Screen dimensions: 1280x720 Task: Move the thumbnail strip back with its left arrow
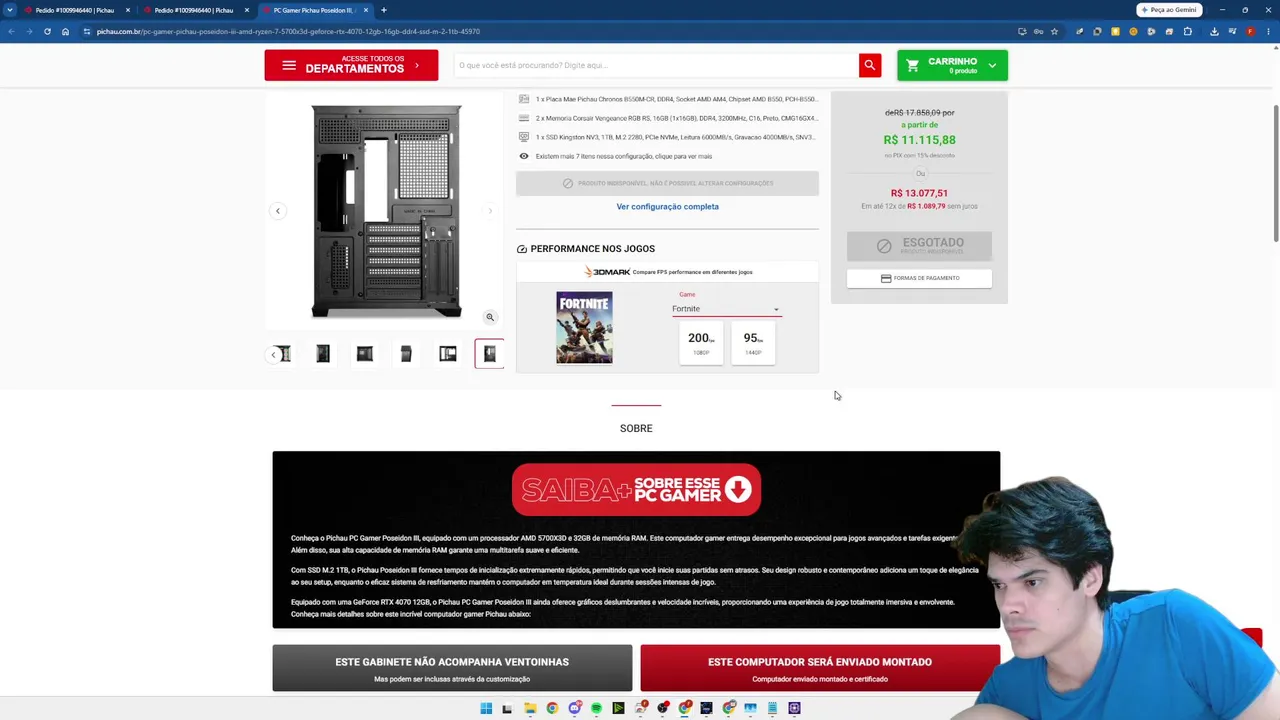coord(273,354)
